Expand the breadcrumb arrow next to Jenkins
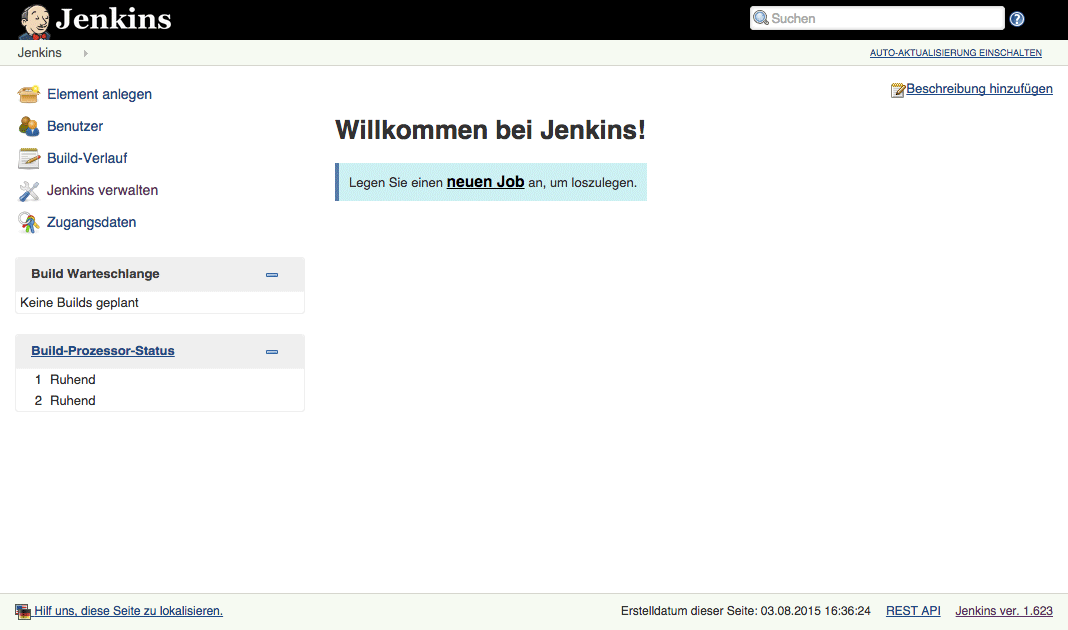 pos(86,53)
